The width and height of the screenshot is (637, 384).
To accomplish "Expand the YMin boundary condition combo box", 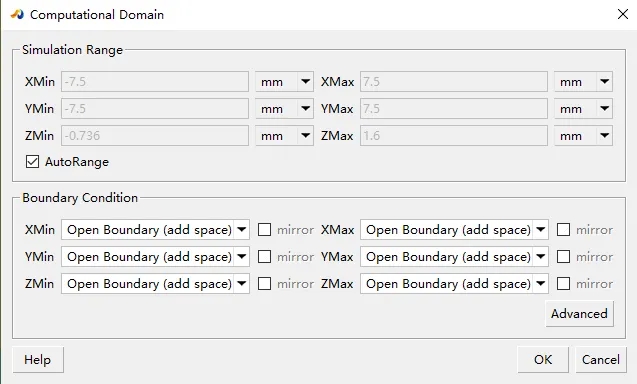I will (155, 257).
